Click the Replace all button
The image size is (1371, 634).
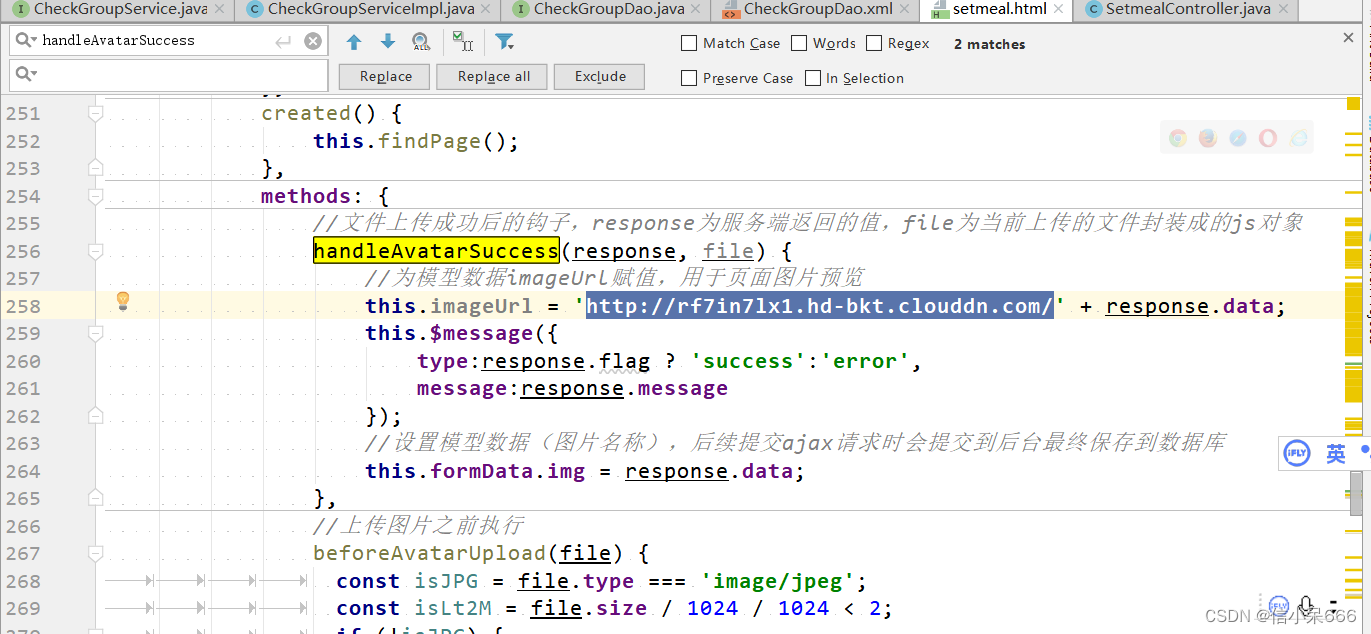[x=494, y=77]
